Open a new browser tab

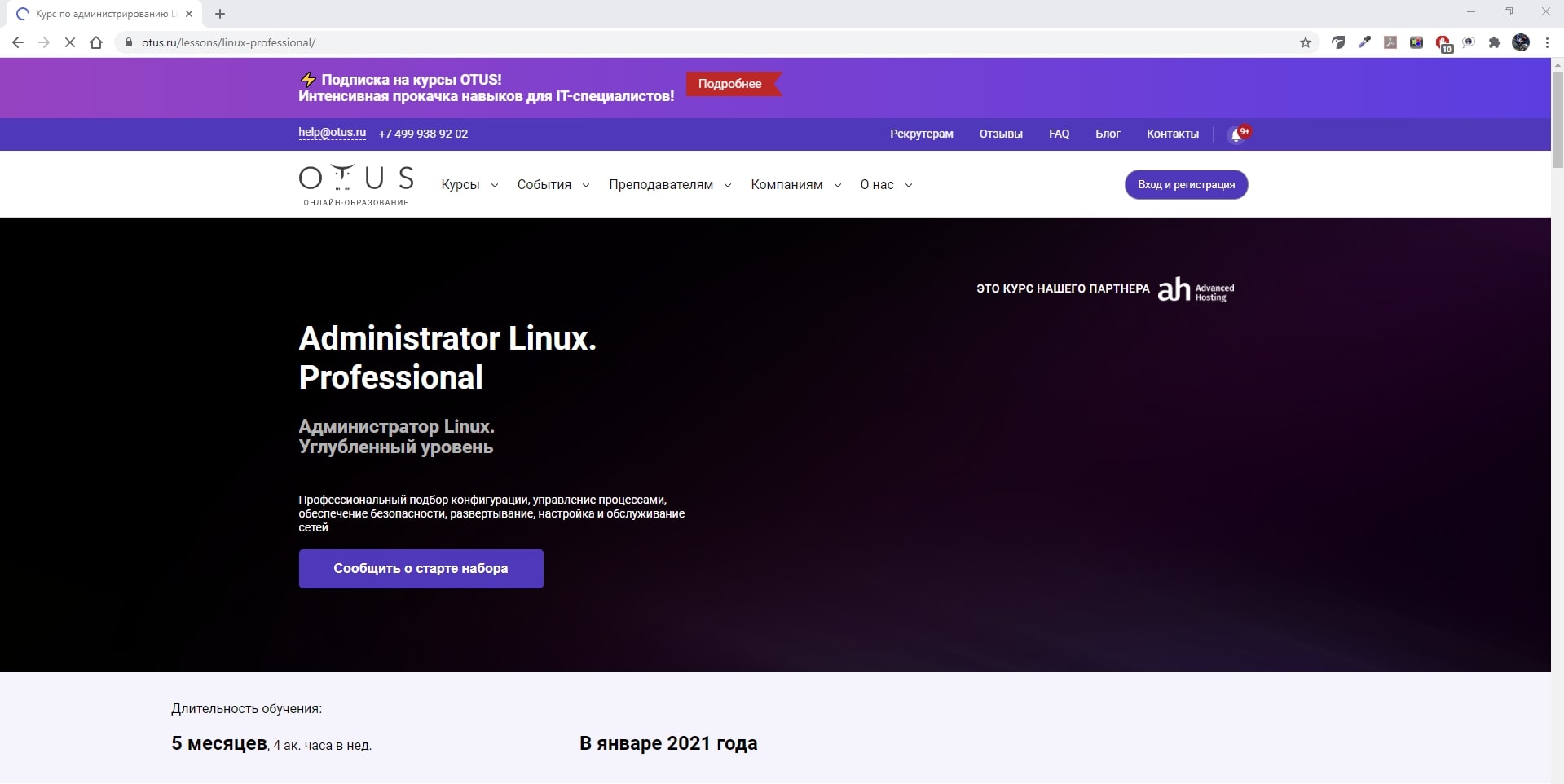click(220, 14)
